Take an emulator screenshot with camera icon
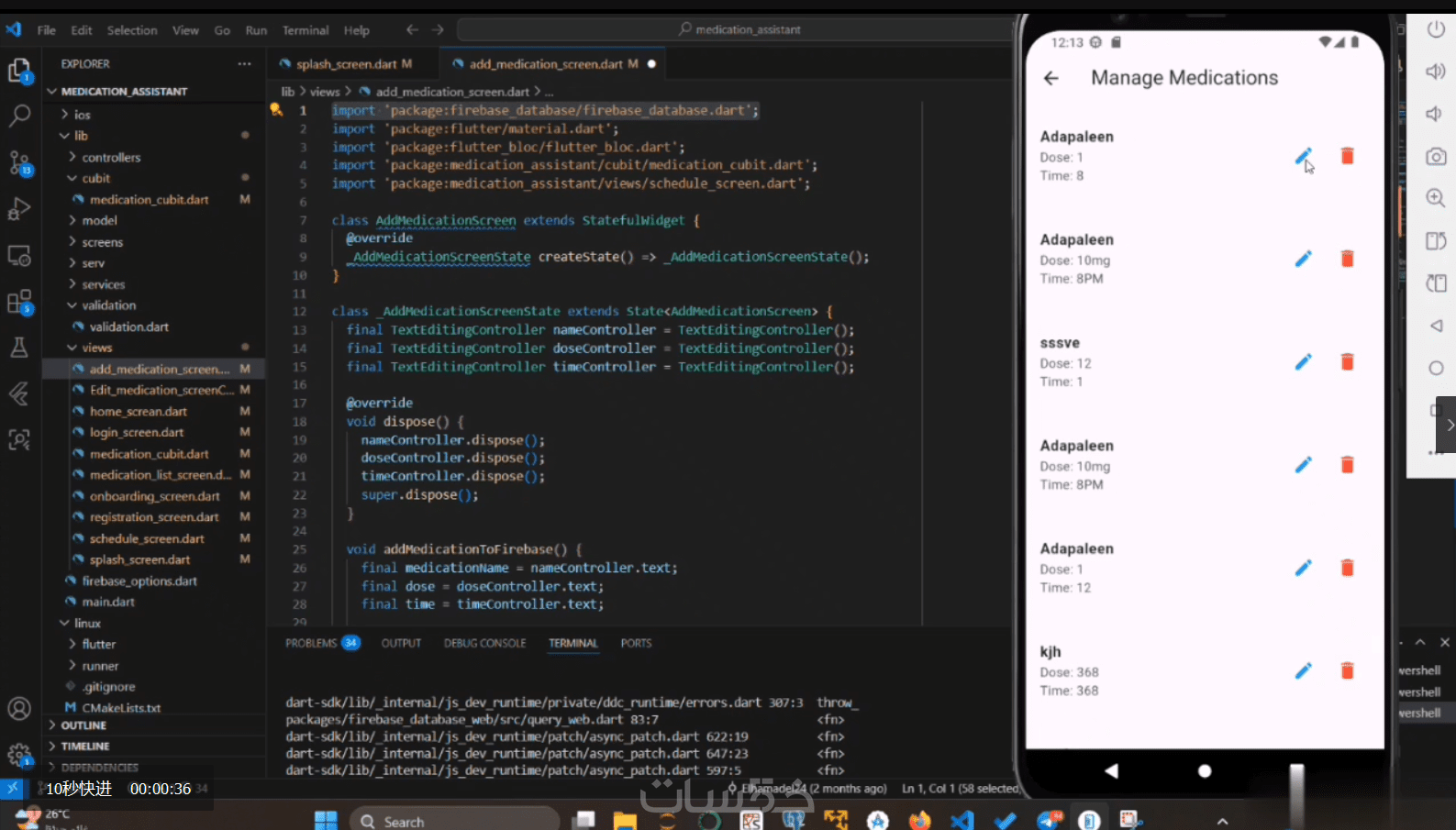This screenshot has width=1456, height=830. pyautogui.click(x=1436, y=157)
